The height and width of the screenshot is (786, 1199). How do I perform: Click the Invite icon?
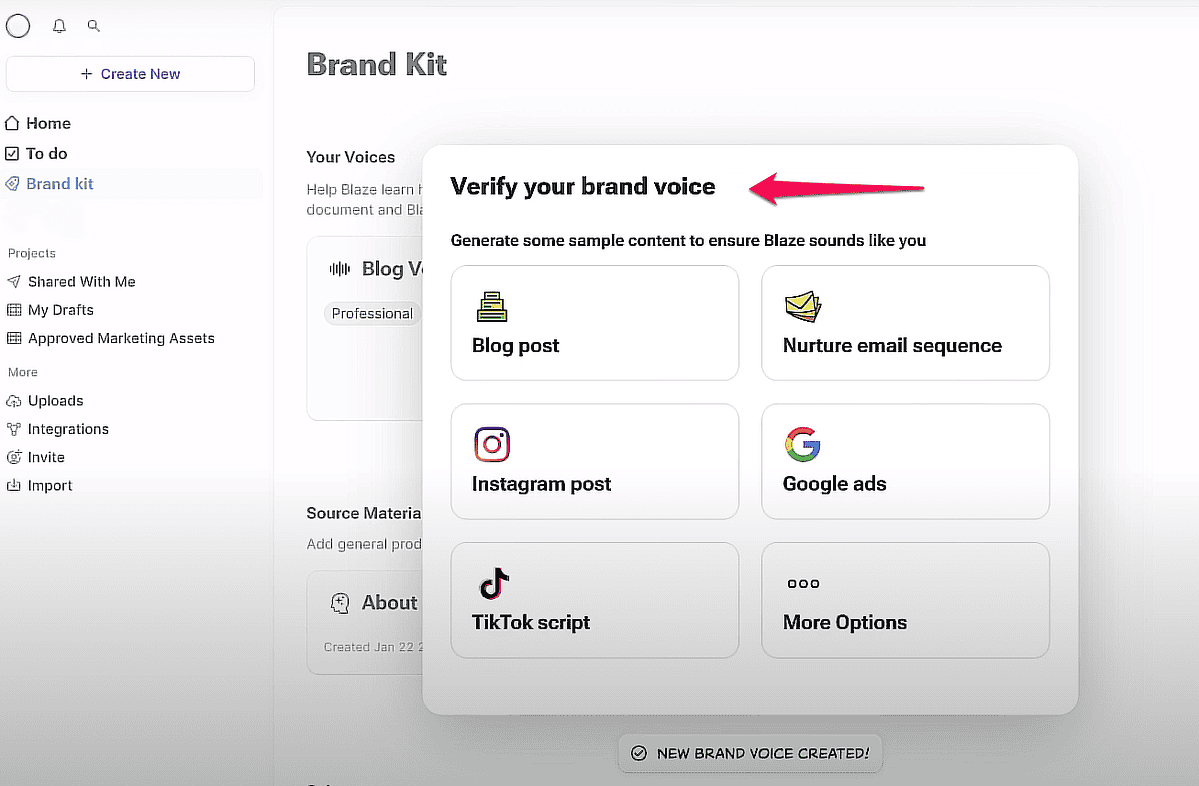[x=13, y=457]
